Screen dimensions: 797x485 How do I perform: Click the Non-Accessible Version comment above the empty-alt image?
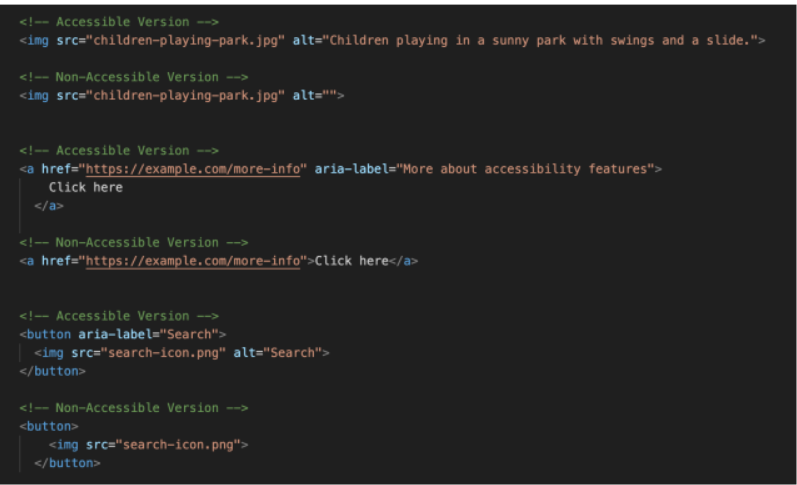click(133, 77)
